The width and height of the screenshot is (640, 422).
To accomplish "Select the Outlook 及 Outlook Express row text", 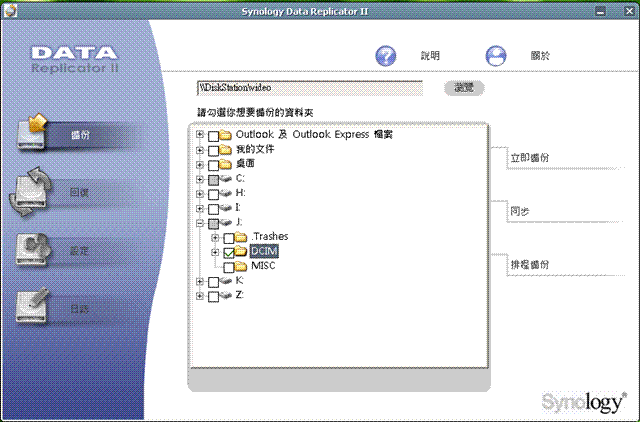I will (x=314, y=134).
